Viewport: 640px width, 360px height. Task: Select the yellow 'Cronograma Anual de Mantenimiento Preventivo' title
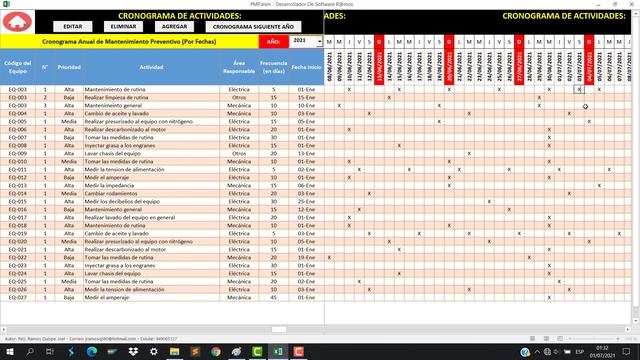[x=129, y=41]
